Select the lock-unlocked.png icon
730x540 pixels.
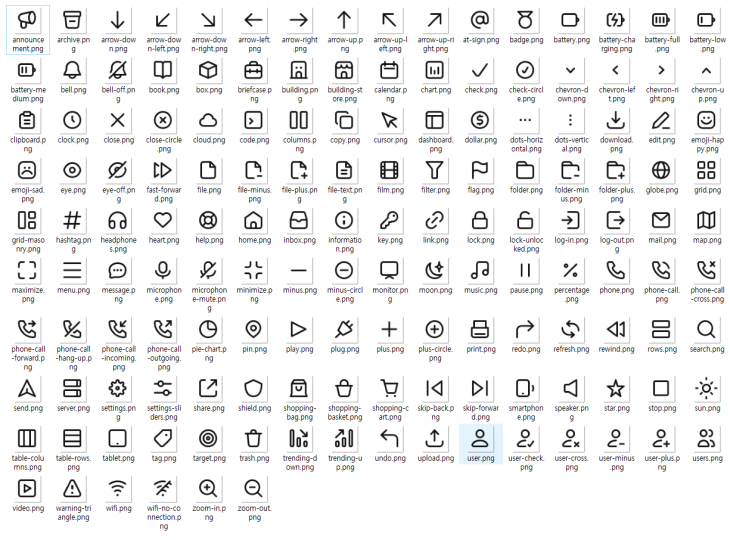pos(525,220)
